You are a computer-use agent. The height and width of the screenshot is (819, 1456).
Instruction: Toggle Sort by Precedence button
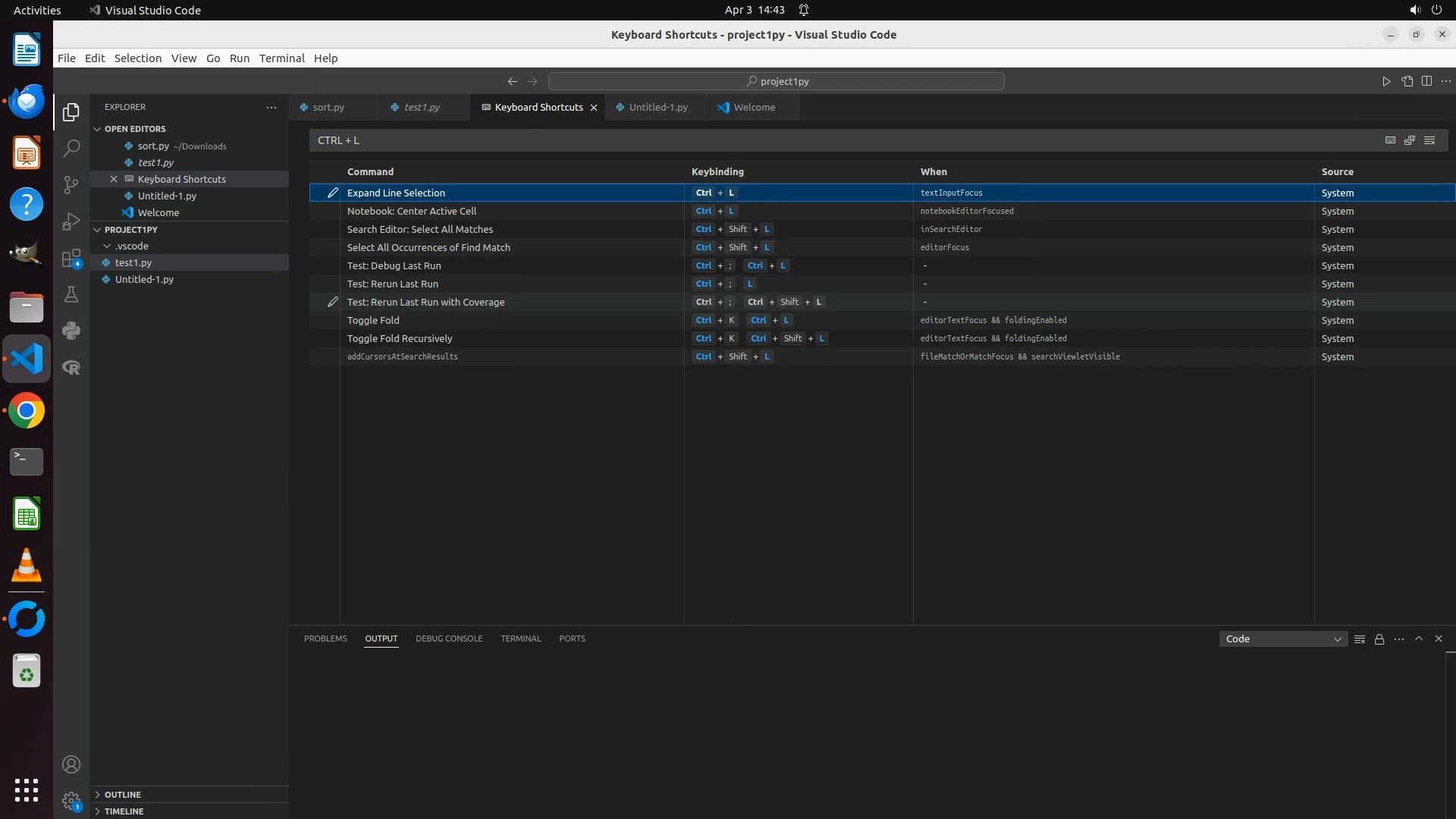click(x=1410, y=140)
